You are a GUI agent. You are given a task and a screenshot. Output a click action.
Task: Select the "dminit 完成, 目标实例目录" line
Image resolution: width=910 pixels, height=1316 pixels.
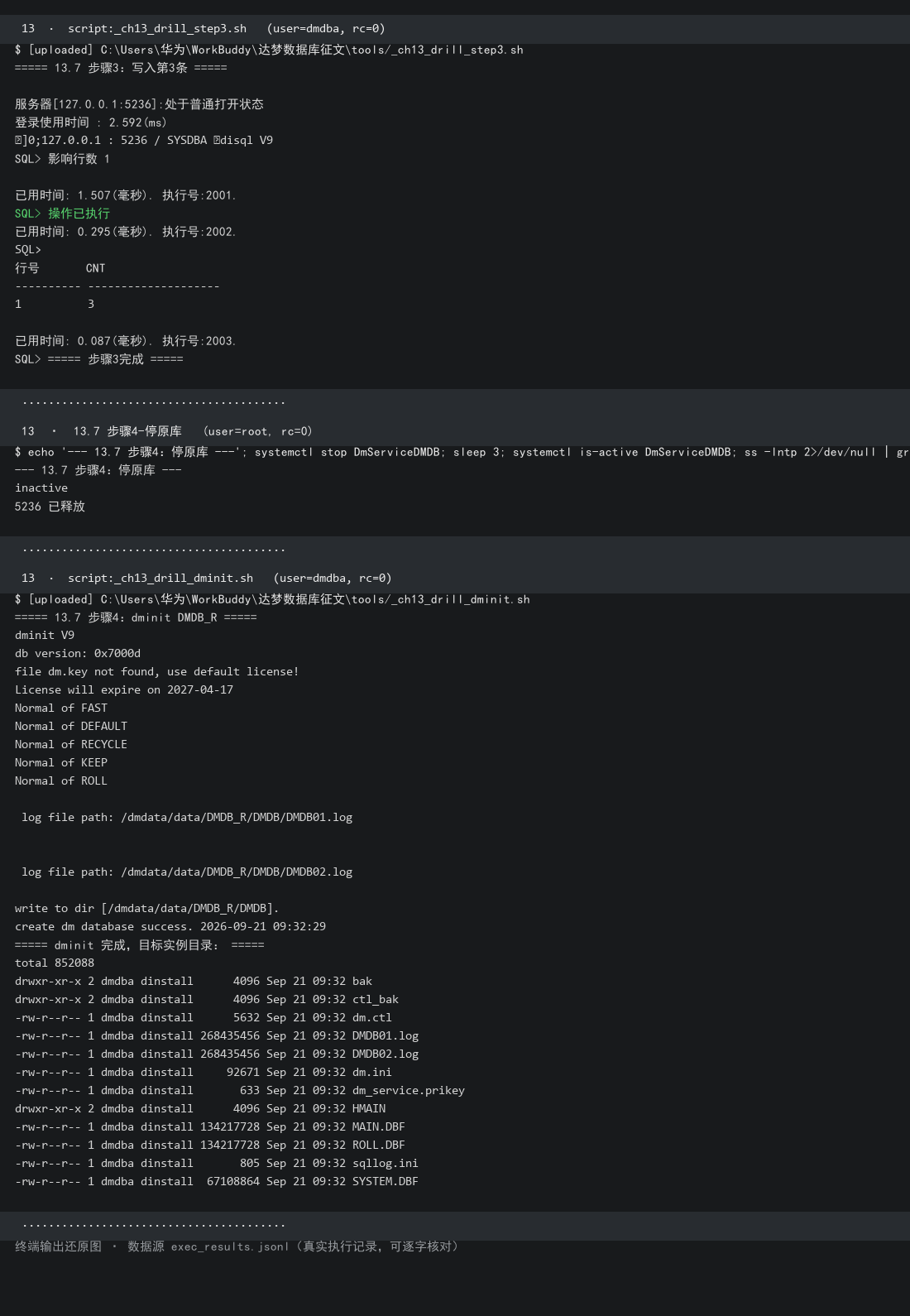point(140,944)
